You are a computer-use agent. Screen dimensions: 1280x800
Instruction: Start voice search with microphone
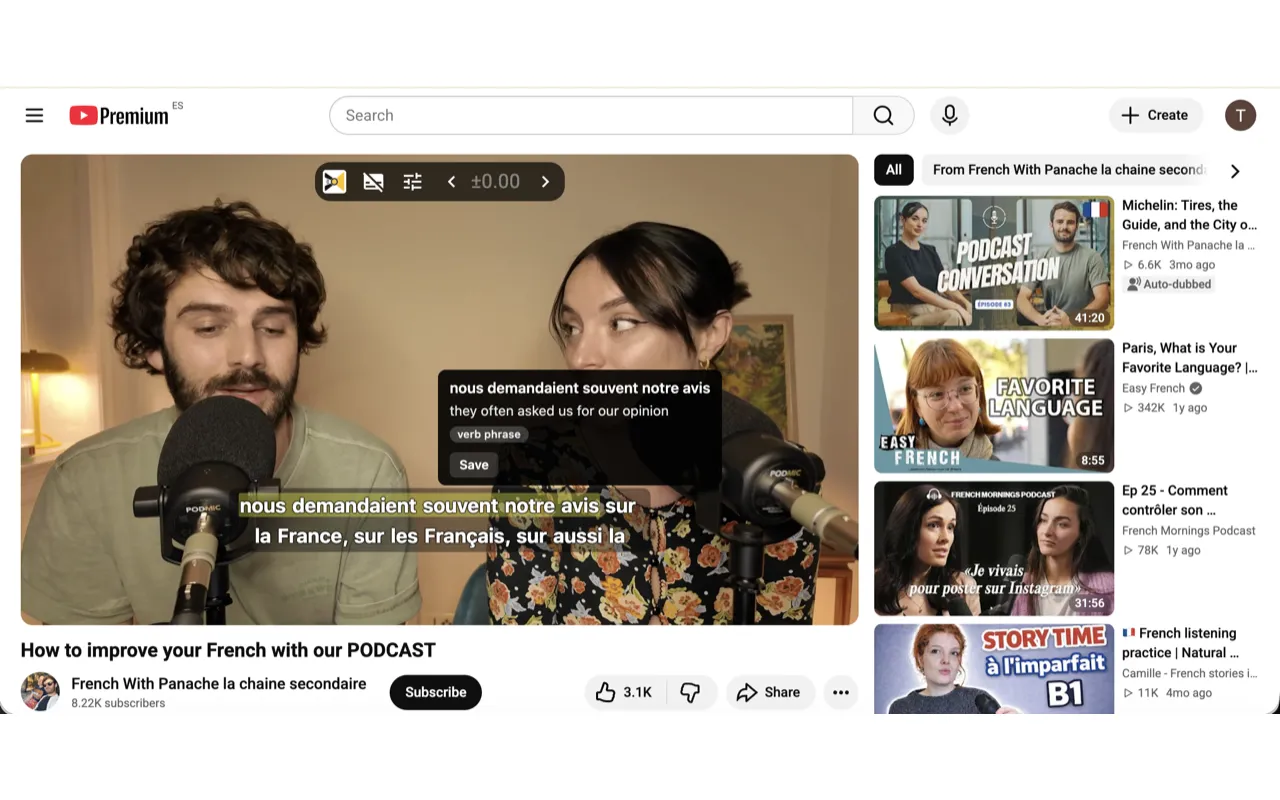(x=949, y=115)
